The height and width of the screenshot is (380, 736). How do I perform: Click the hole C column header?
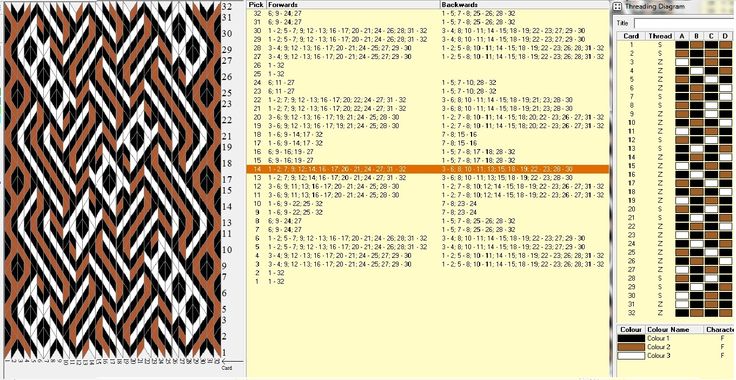[711, 36]
